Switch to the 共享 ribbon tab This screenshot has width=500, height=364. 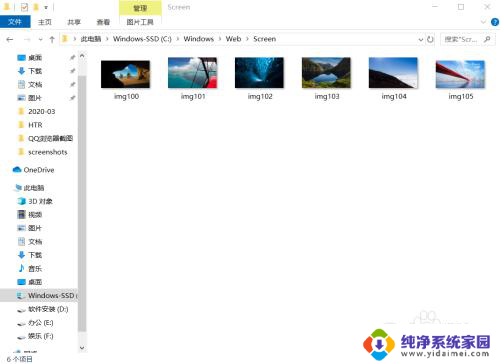(x=74, y=22)
